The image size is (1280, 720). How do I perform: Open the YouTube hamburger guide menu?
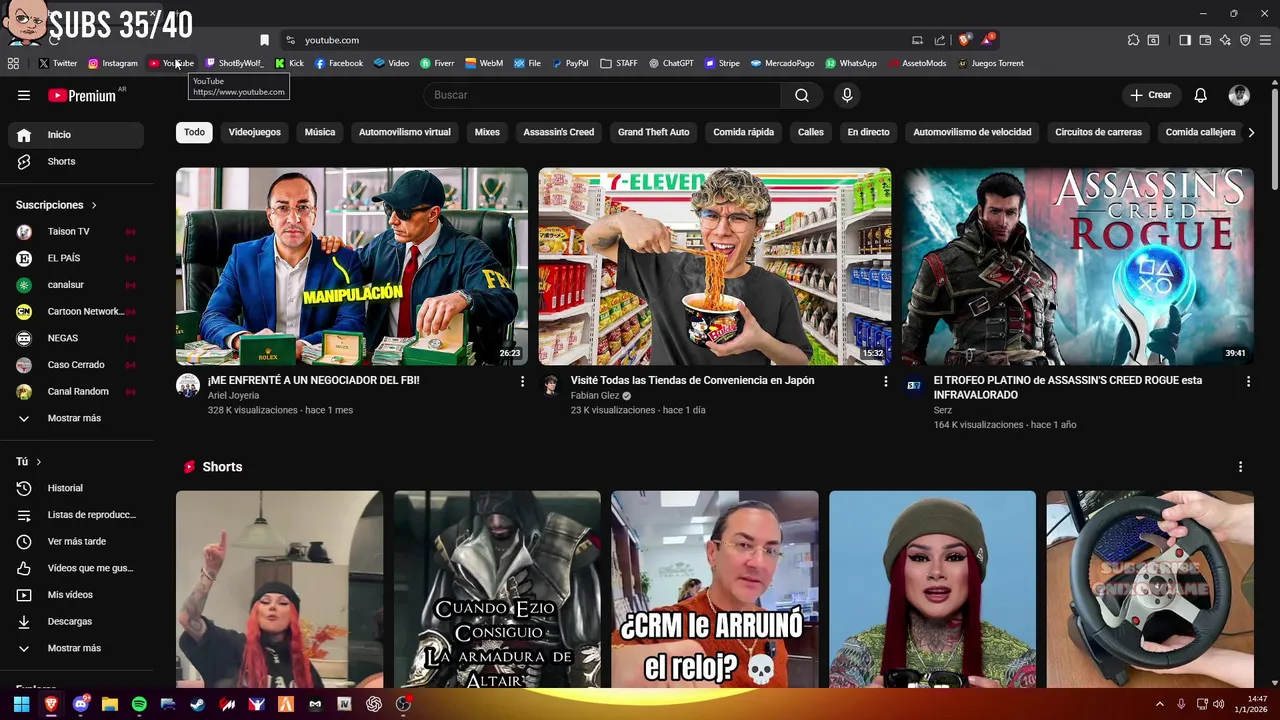[24, 95]
